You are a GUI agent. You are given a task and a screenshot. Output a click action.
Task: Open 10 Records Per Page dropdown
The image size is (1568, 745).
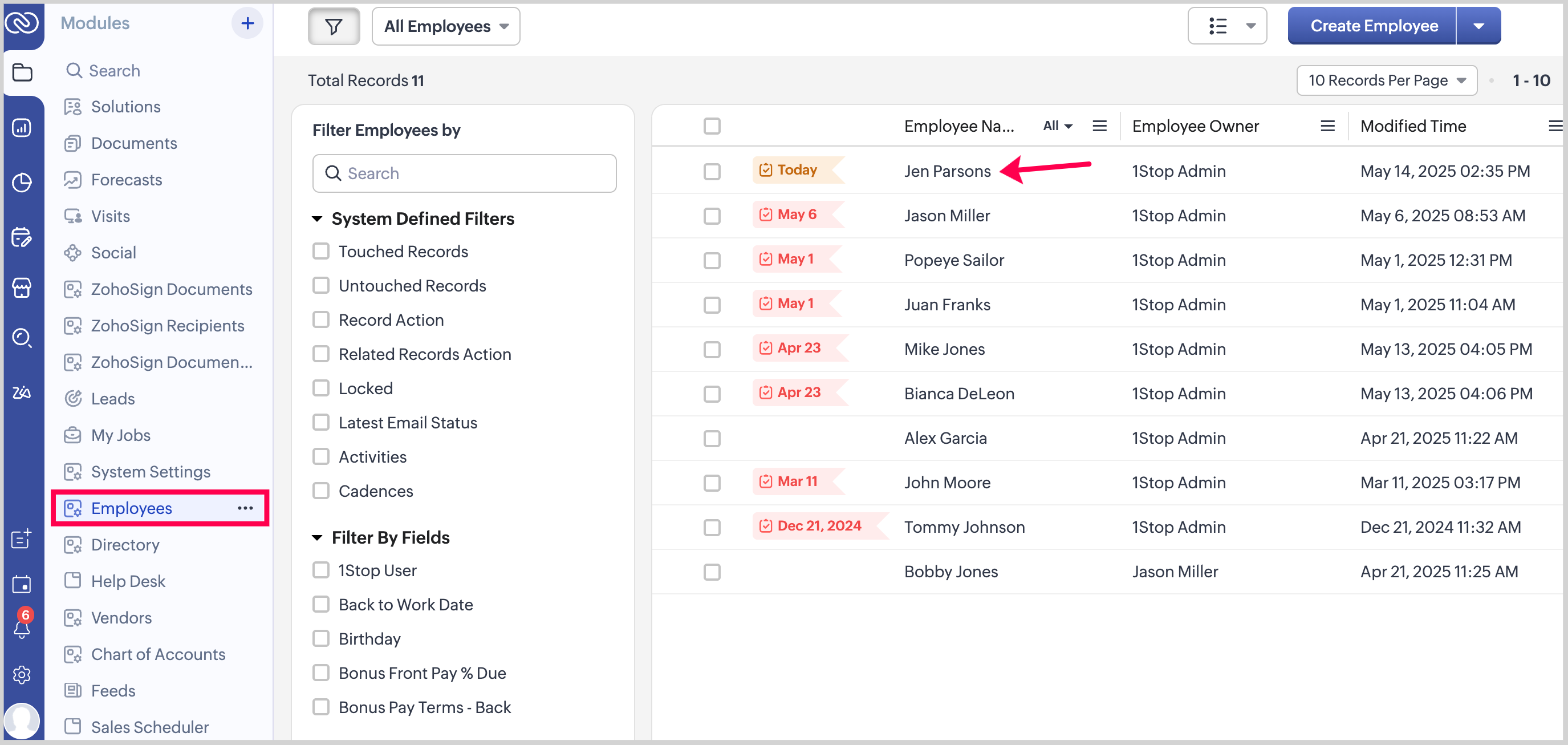pyautogui.click(x=1386, y=80)
